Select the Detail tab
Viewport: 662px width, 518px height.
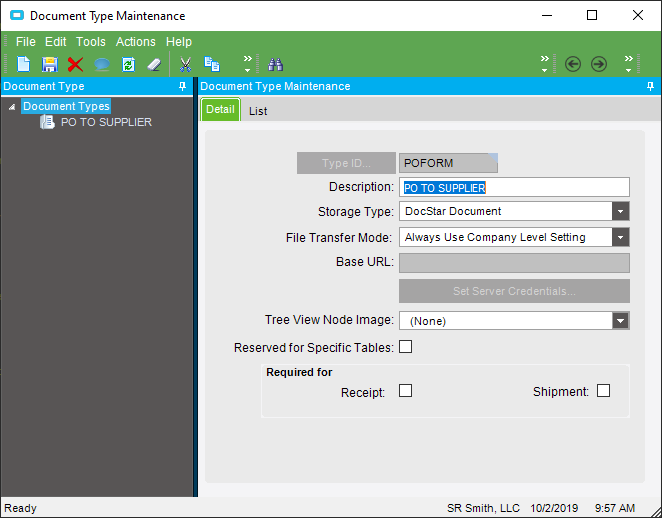(x=220, y=109)
